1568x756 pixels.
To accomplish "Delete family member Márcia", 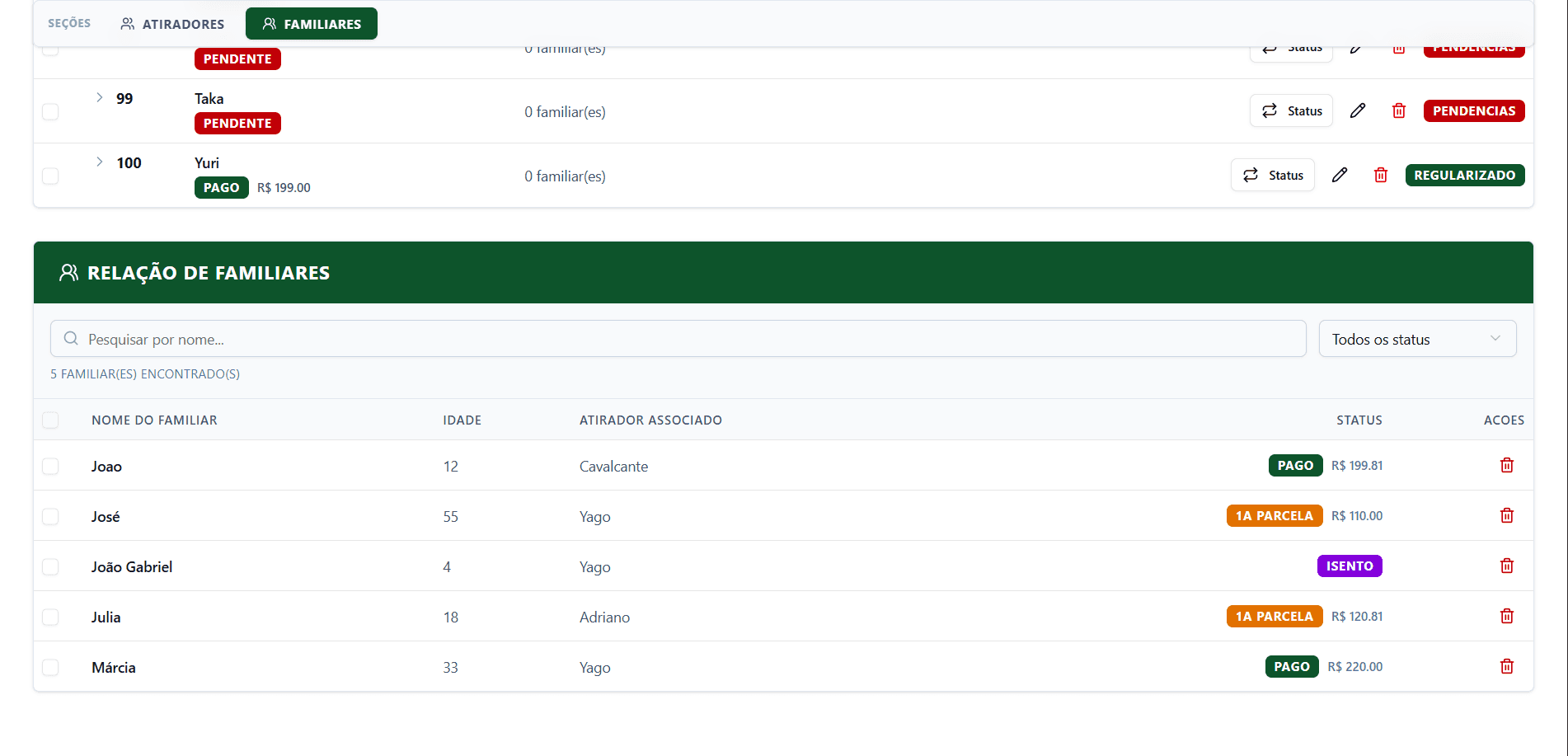I will (x=1506, y=666).
